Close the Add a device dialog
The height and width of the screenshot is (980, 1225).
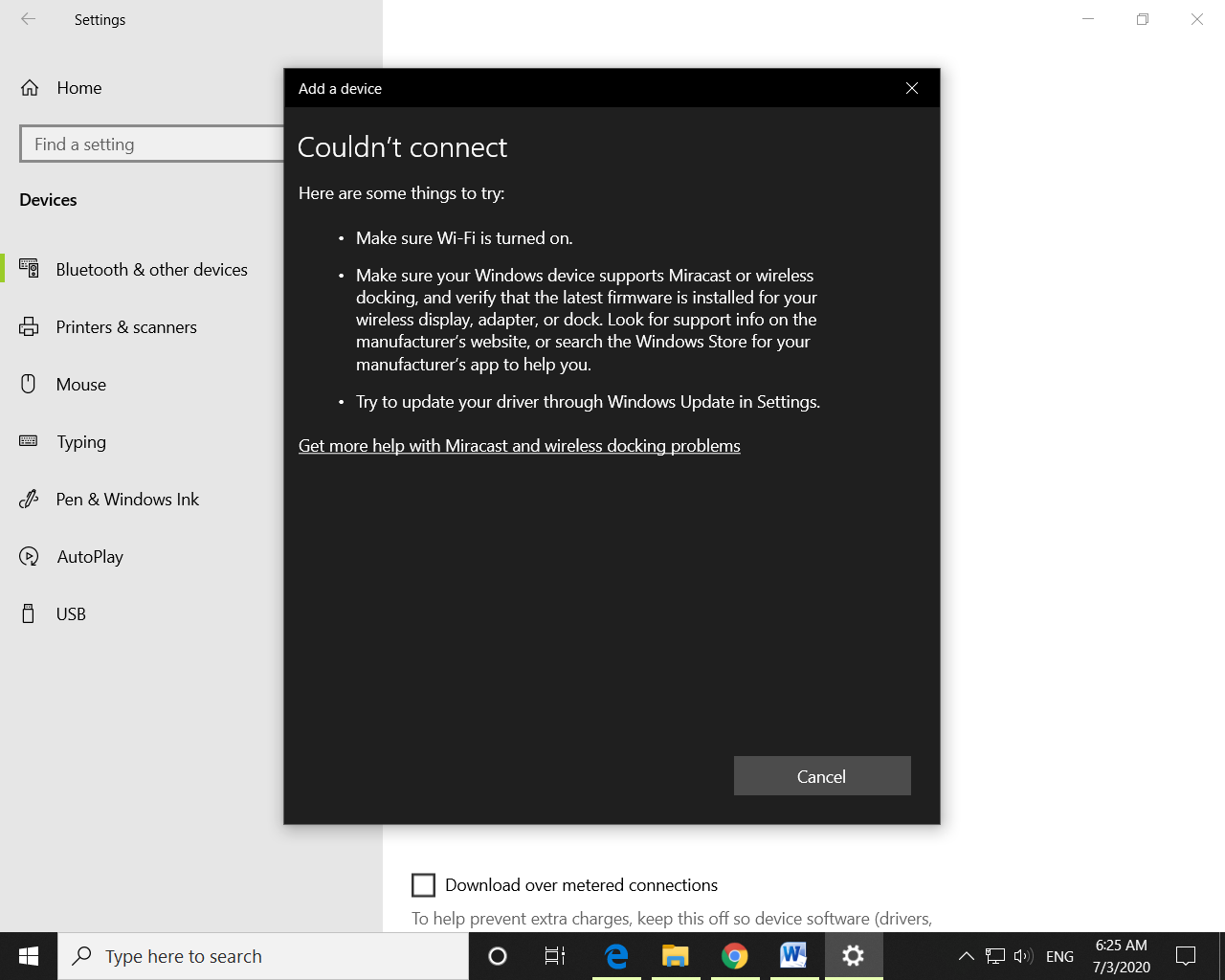click(912, 88)
